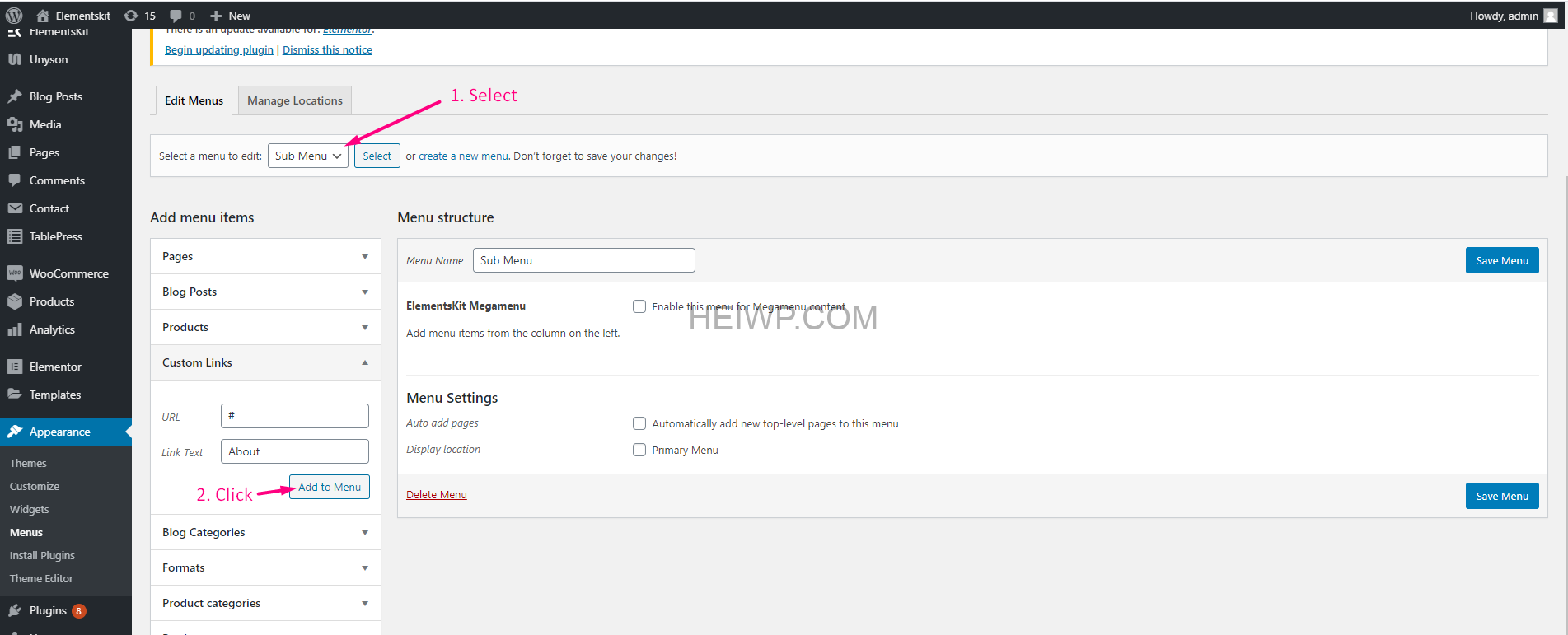
Task: Click the Unyson sidebar icon
Action: 15,59
